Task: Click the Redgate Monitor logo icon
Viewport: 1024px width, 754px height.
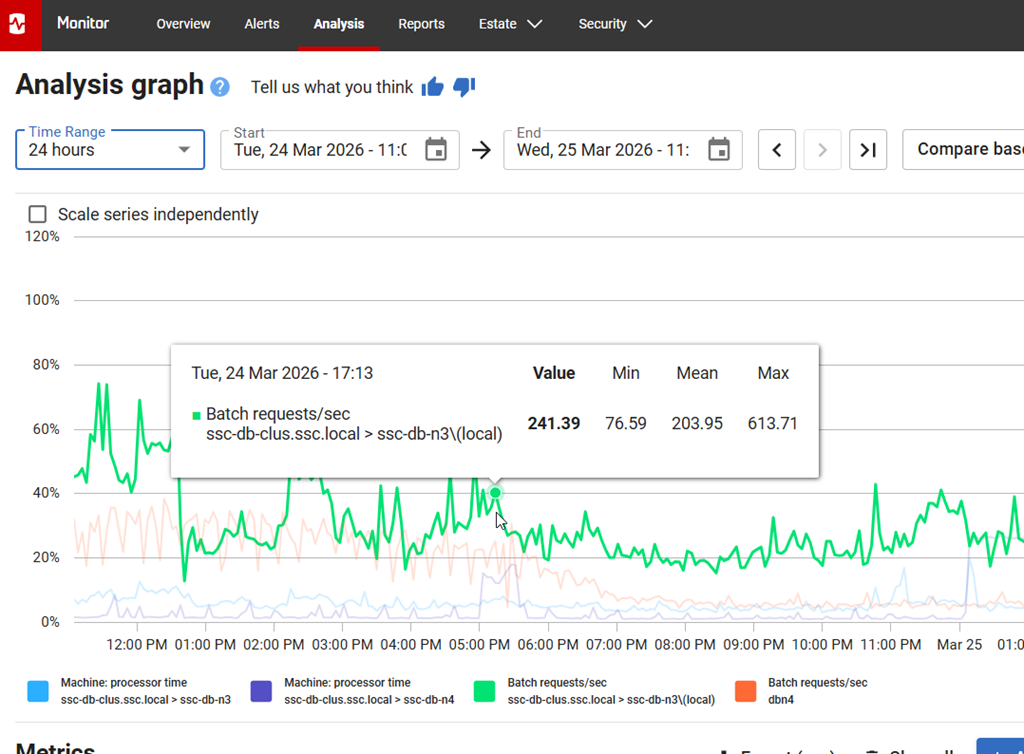Action: point(18,24)
